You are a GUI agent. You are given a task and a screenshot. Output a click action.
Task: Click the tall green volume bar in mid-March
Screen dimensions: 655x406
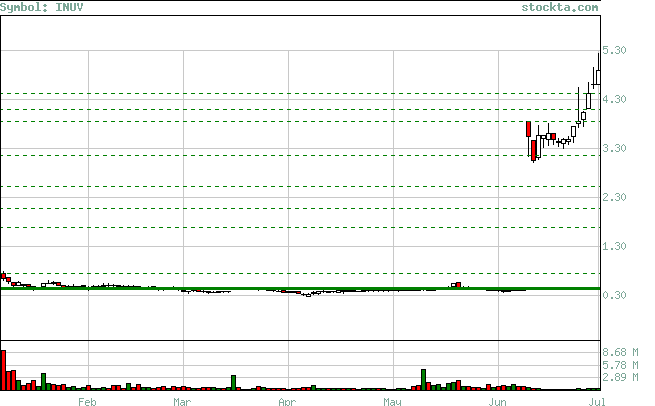point(234,383)
